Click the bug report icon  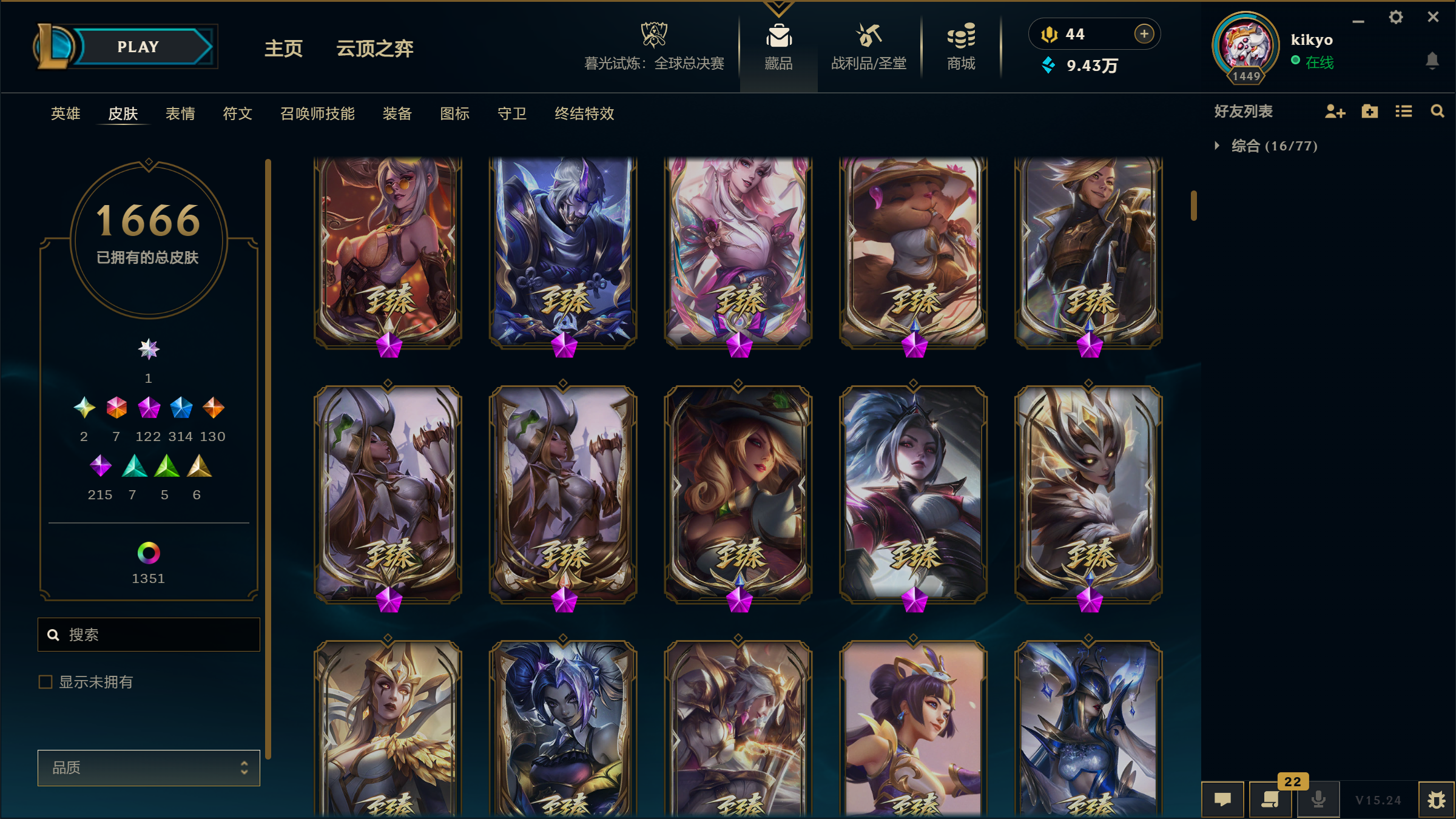(1436, 800)
